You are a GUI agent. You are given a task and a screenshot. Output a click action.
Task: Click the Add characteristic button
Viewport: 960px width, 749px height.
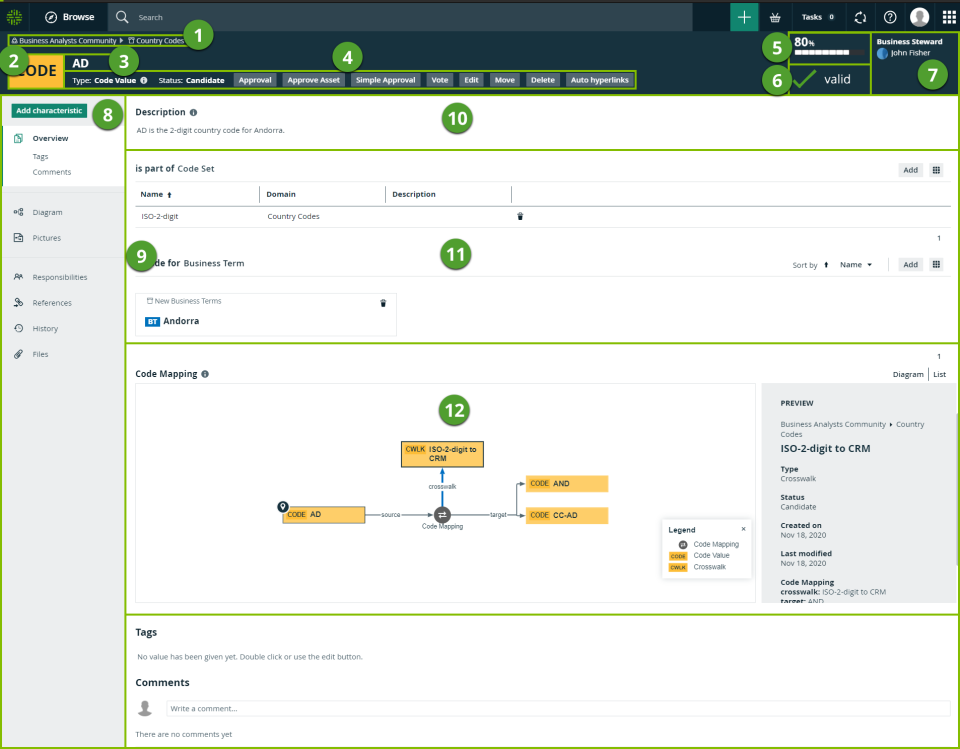(49, 111)
